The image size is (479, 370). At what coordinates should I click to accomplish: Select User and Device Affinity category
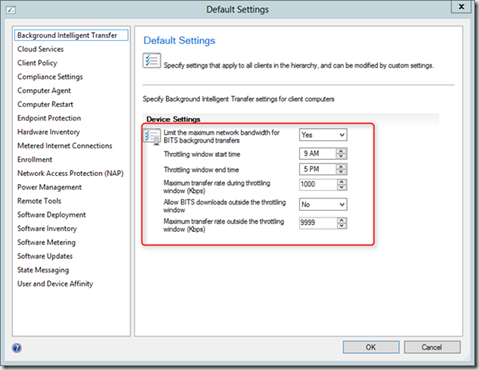pyautogui.click(x=55, y=284)
